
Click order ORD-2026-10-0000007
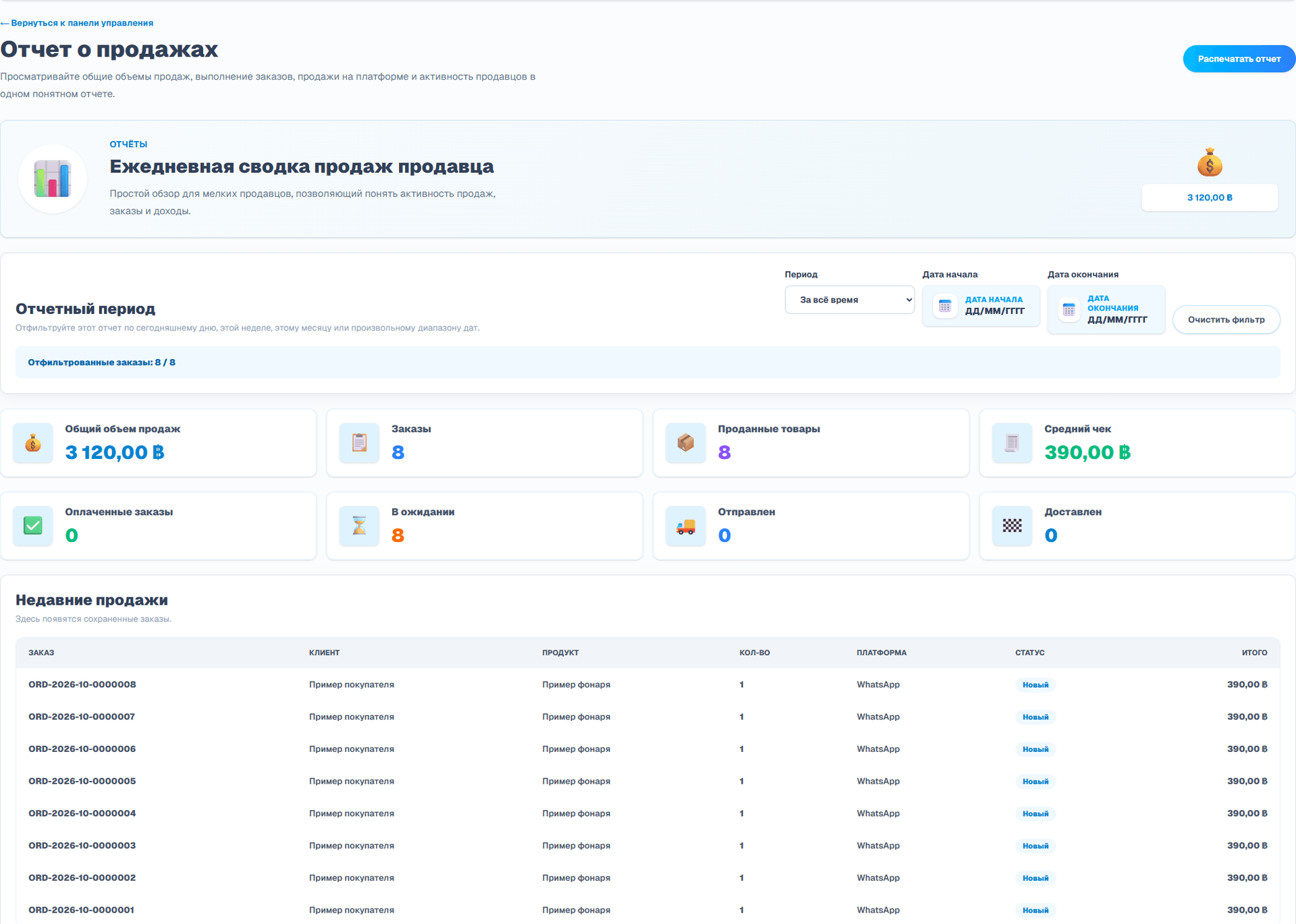(82, 717)
